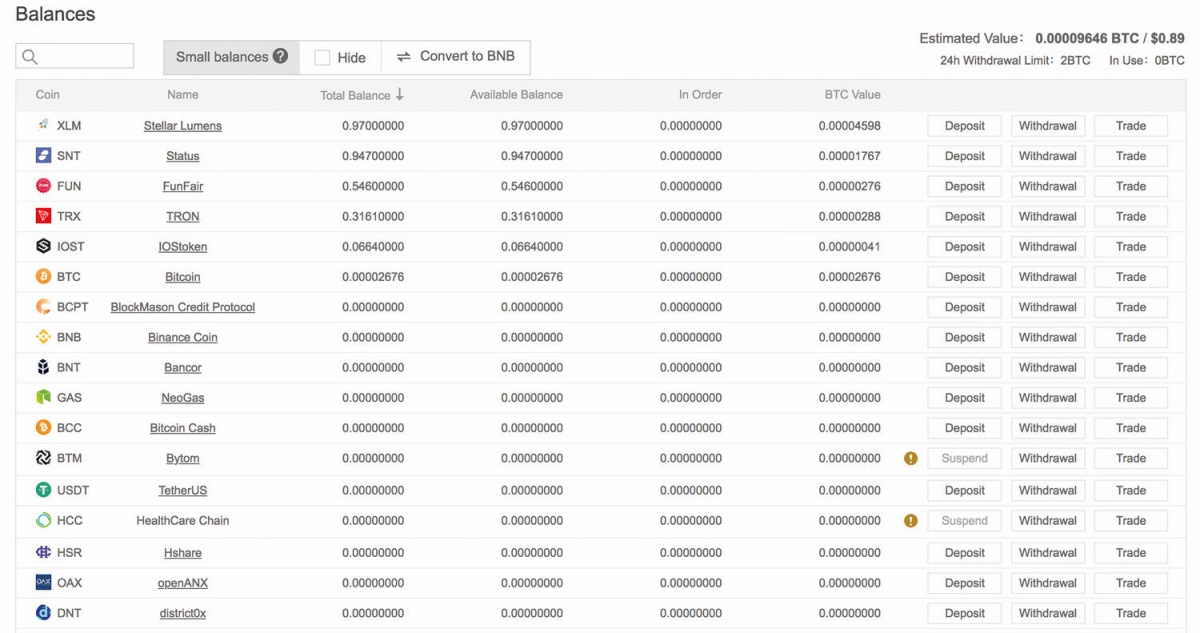
Task: Click Withdrawal in the IOST row
Action: pos(1048,247)
